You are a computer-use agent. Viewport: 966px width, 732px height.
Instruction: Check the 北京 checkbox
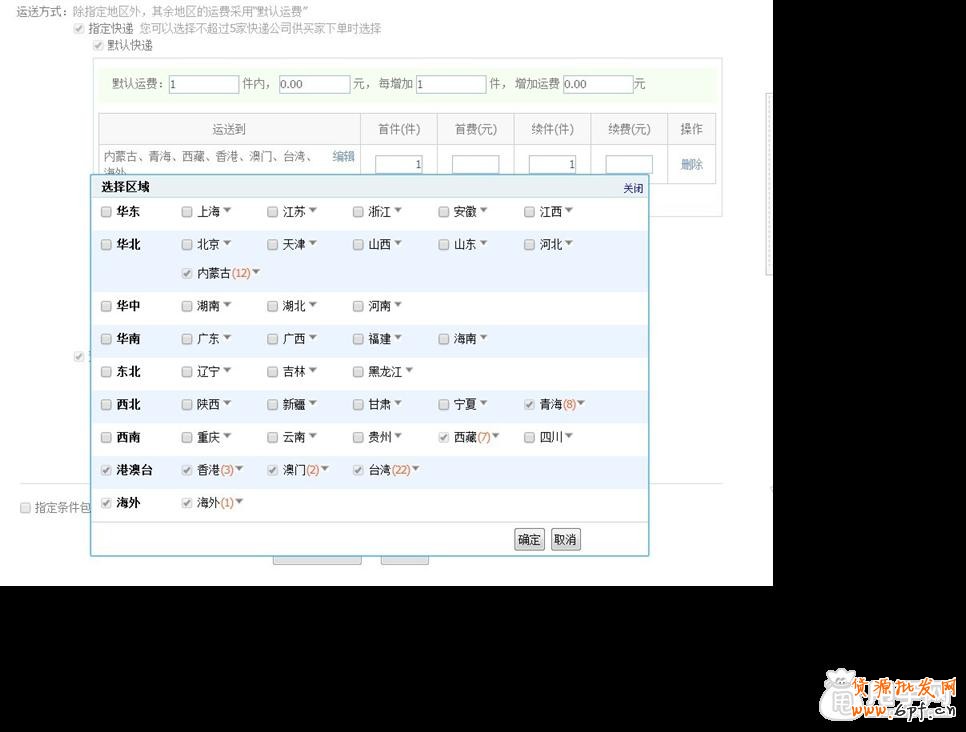[186, 244]
